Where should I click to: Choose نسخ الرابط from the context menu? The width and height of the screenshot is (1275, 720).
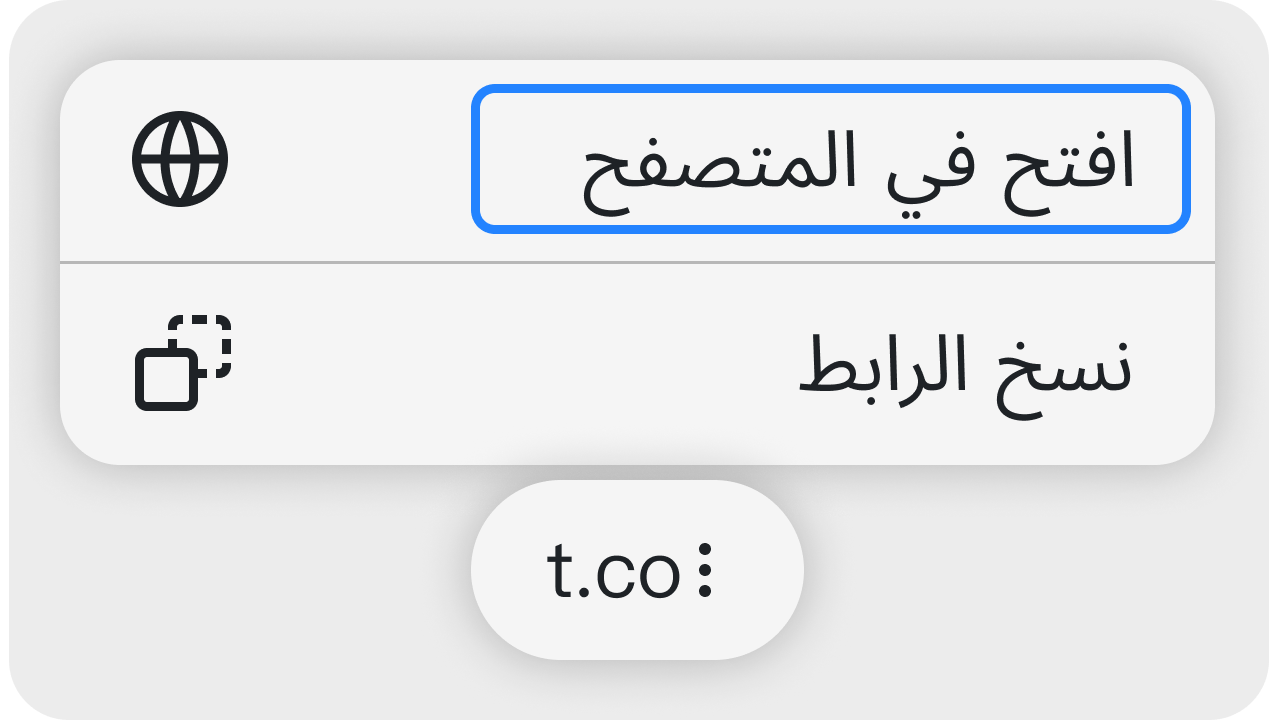point(965,367)
